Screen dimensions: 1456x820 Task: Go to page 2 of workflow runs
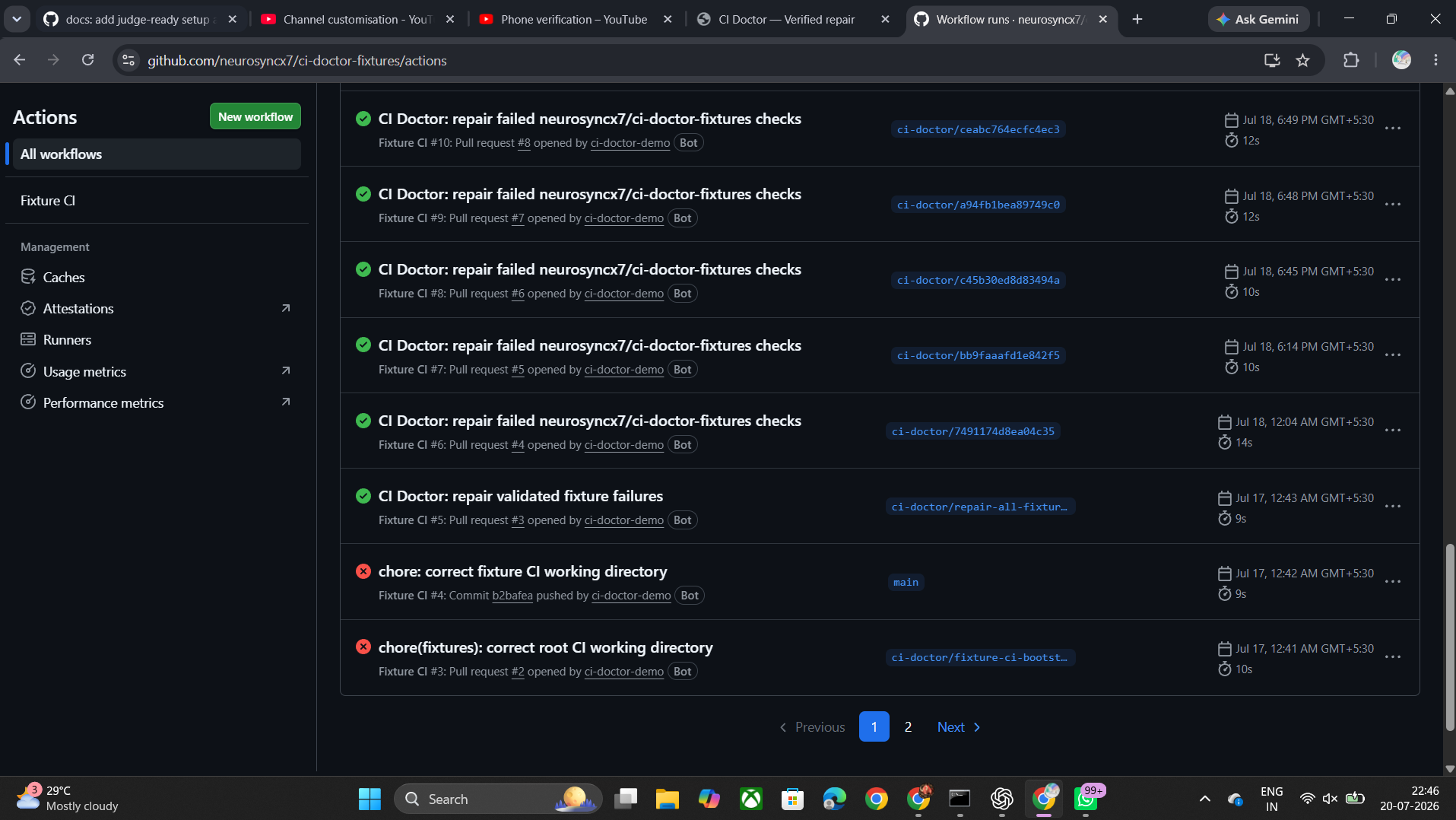[x=908, y=726]
